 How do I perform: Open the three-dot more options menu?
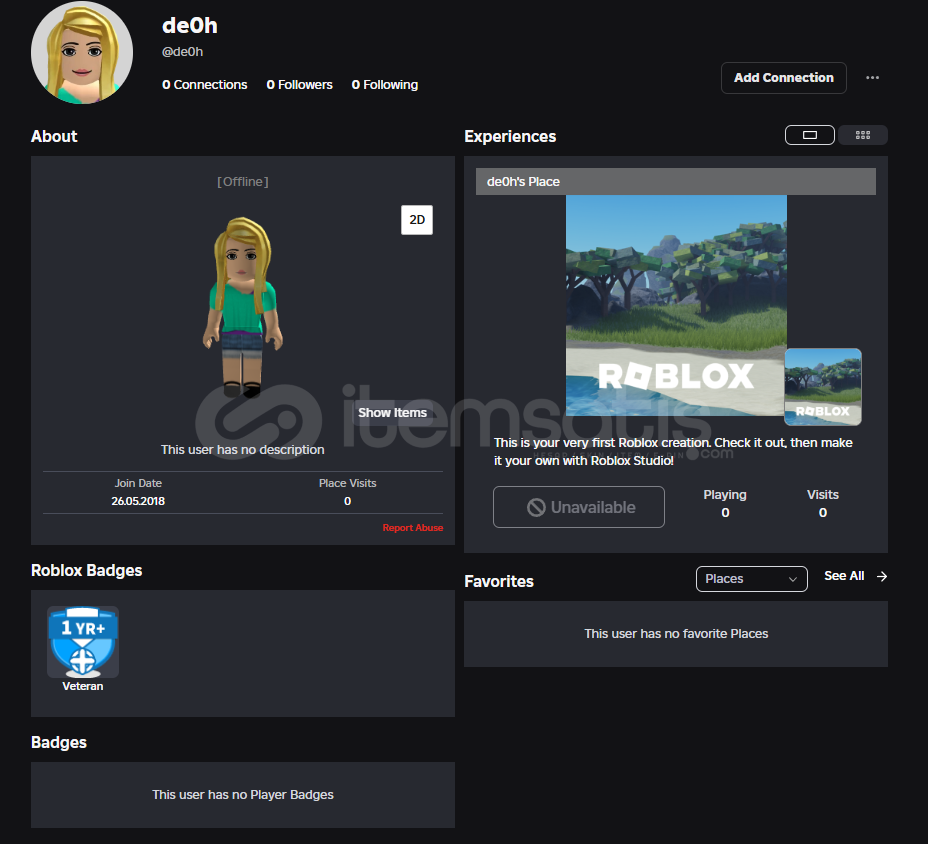(872, 78)
